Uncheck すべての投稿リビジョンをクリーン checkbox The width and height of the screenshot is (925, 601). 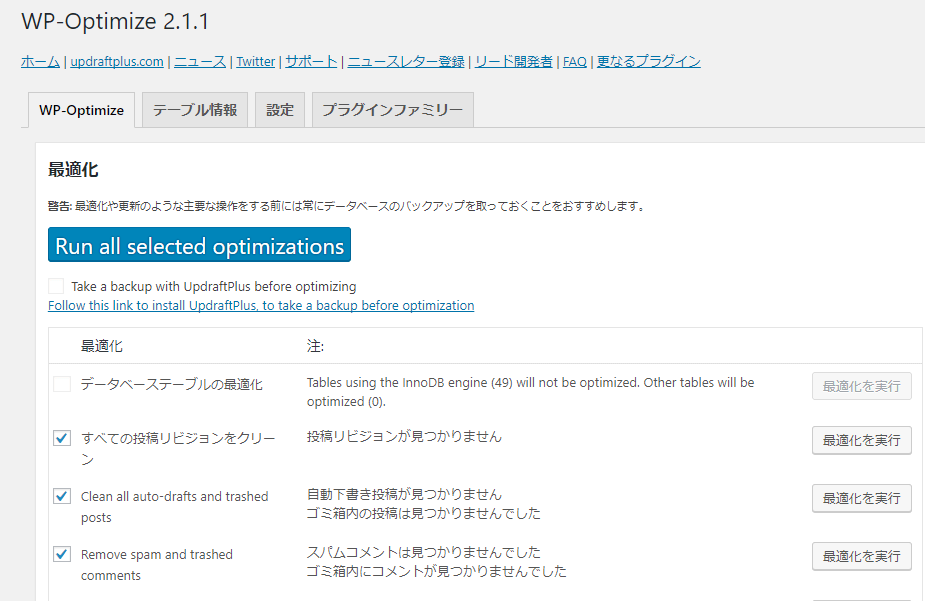tap(62, 438)
